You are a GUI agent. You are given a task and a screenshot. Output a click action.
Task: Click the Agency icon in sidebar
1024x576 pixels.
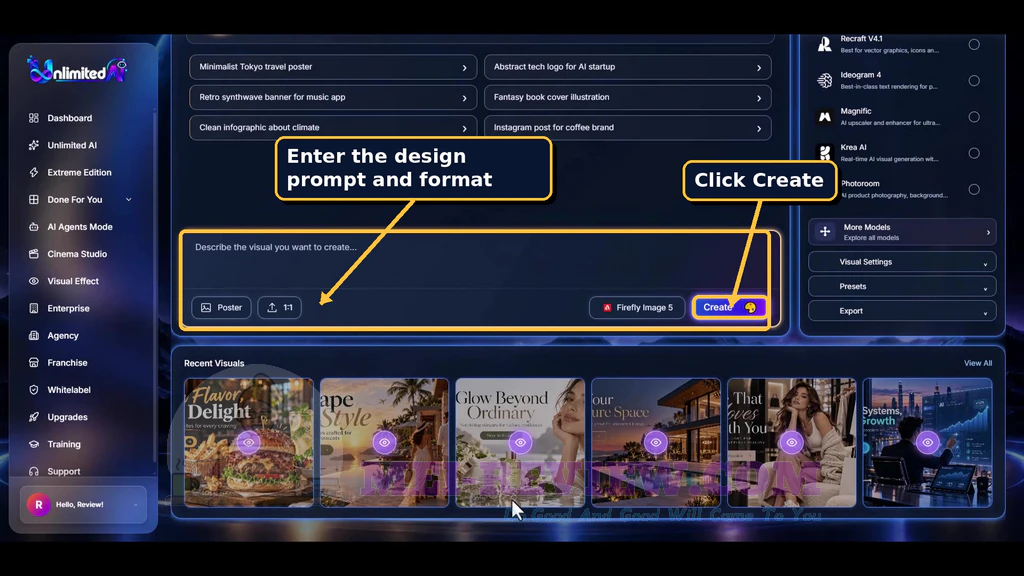click(34, 335)
